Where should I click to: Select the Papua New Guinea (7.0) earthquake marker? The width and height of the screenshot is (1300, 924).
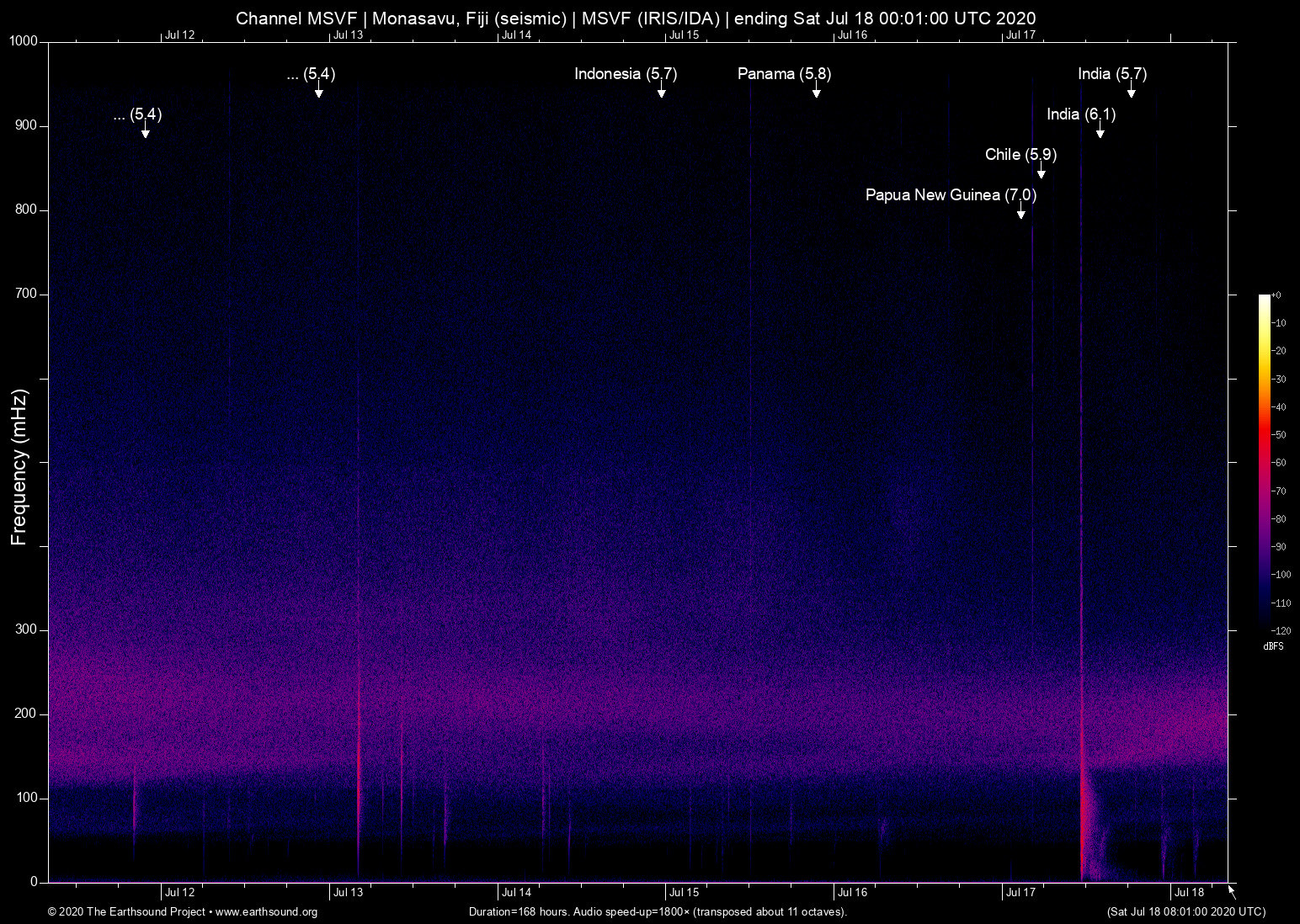pos(951,194)
